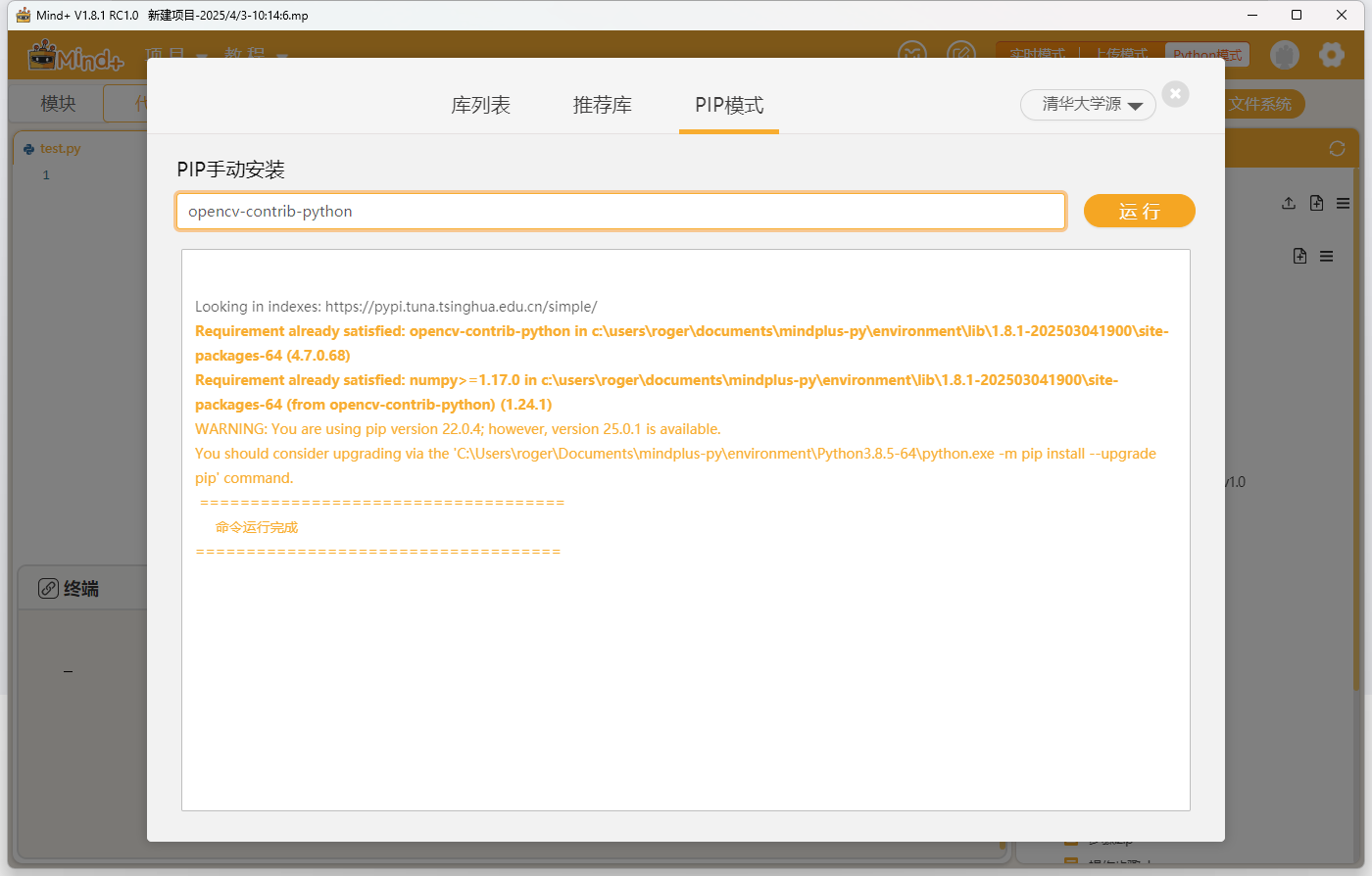
Task: Click the upload arrow icon in file panel
Action: pyautogui.click(x=1289, y=203)
